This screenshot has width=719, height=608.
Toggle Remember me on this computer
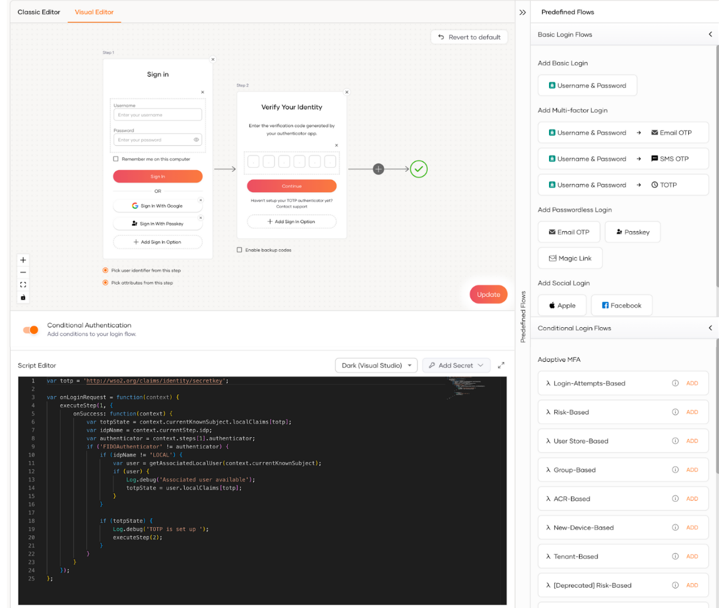click(x=116, y=159)
